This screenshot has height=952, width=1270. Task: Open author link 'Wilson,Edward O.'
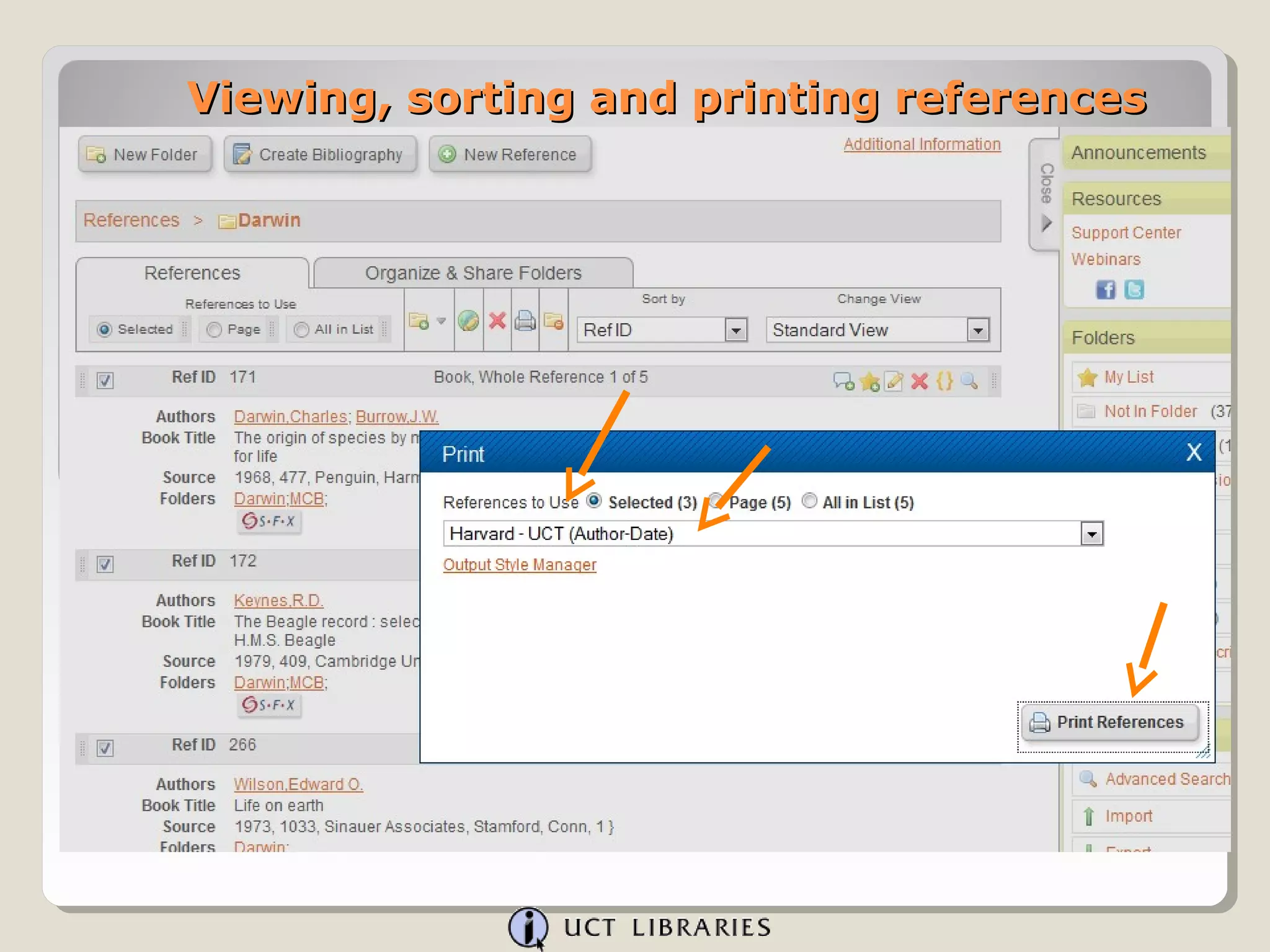(x=298, y=785)
